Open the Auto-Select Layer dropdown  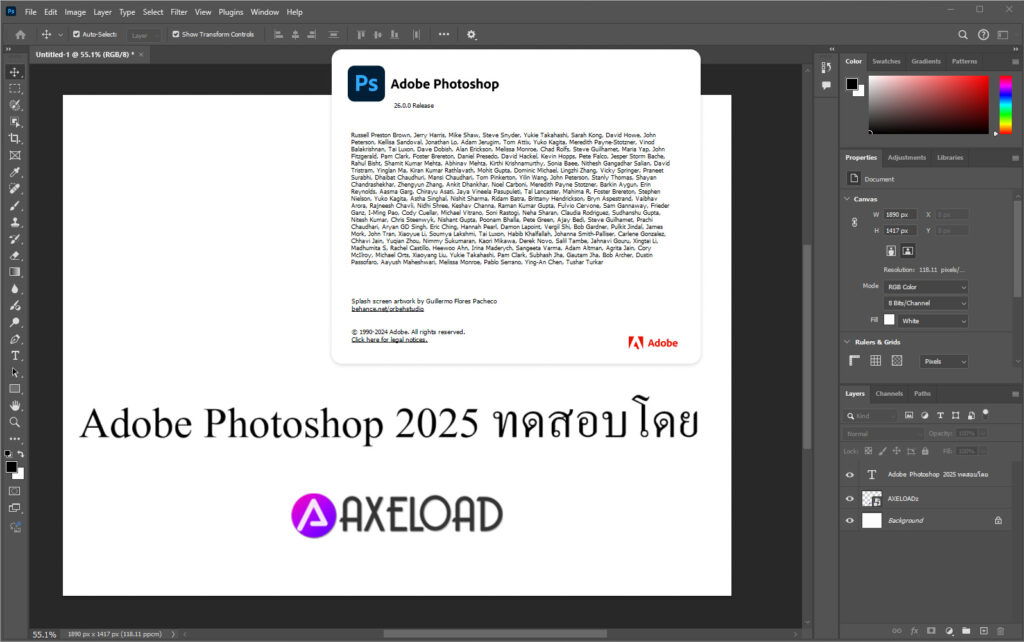click(x=142, y=35)
